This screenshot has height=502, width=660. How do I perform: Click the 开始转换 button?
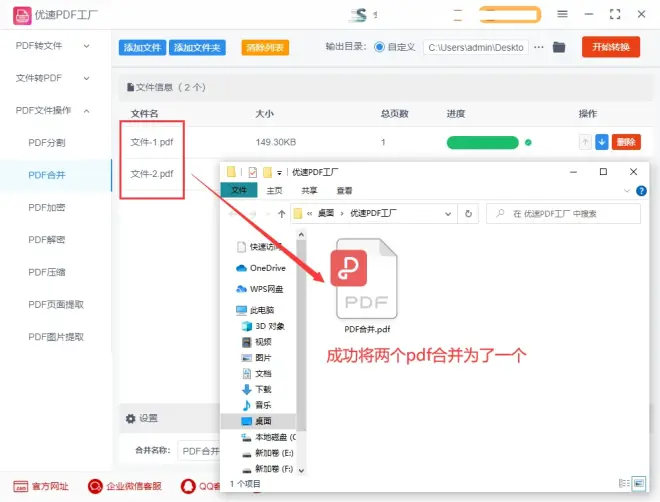pos(611,47)
